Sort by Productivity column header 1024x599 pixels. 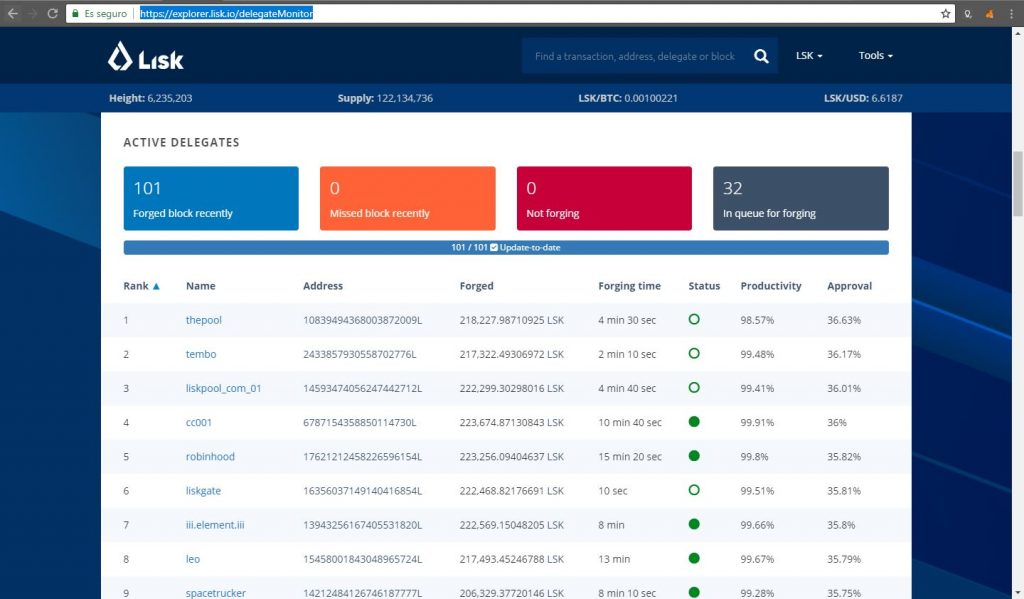[x=771, y=285]
